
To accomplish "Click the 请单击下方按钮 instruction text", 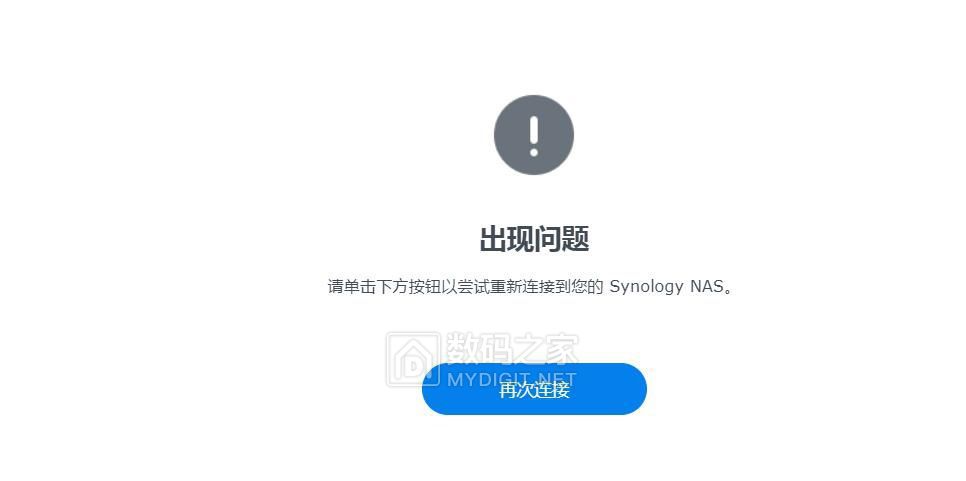I will [382, 287].
